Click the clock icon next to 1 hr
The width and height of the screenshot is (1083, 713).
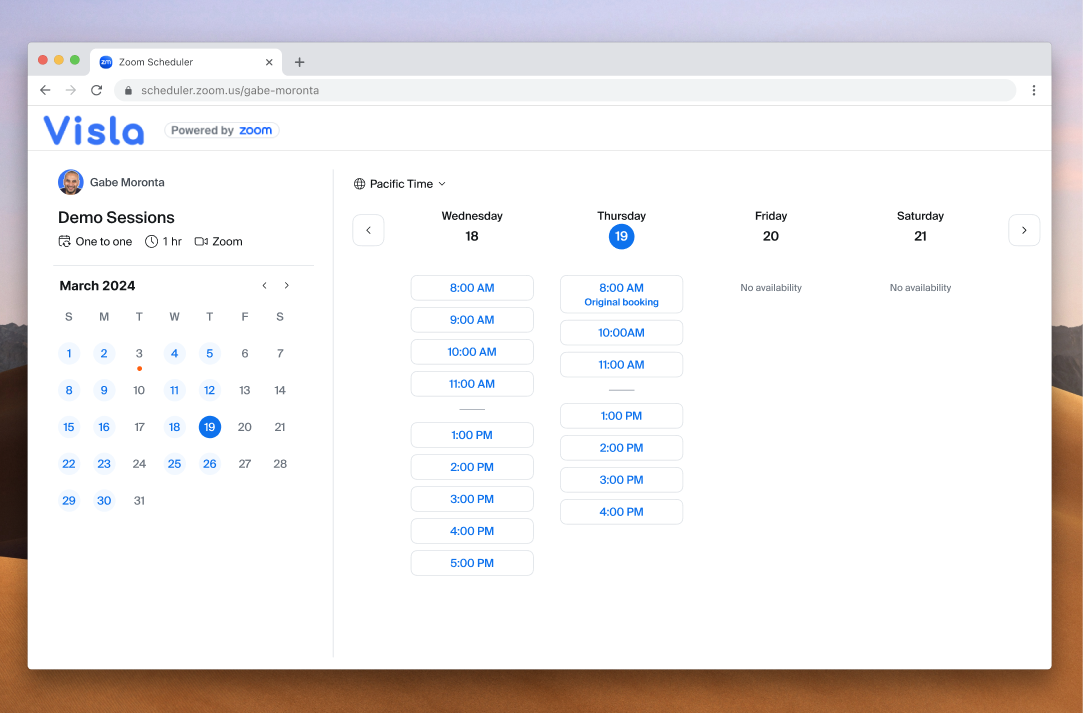[x=151, y=241]
